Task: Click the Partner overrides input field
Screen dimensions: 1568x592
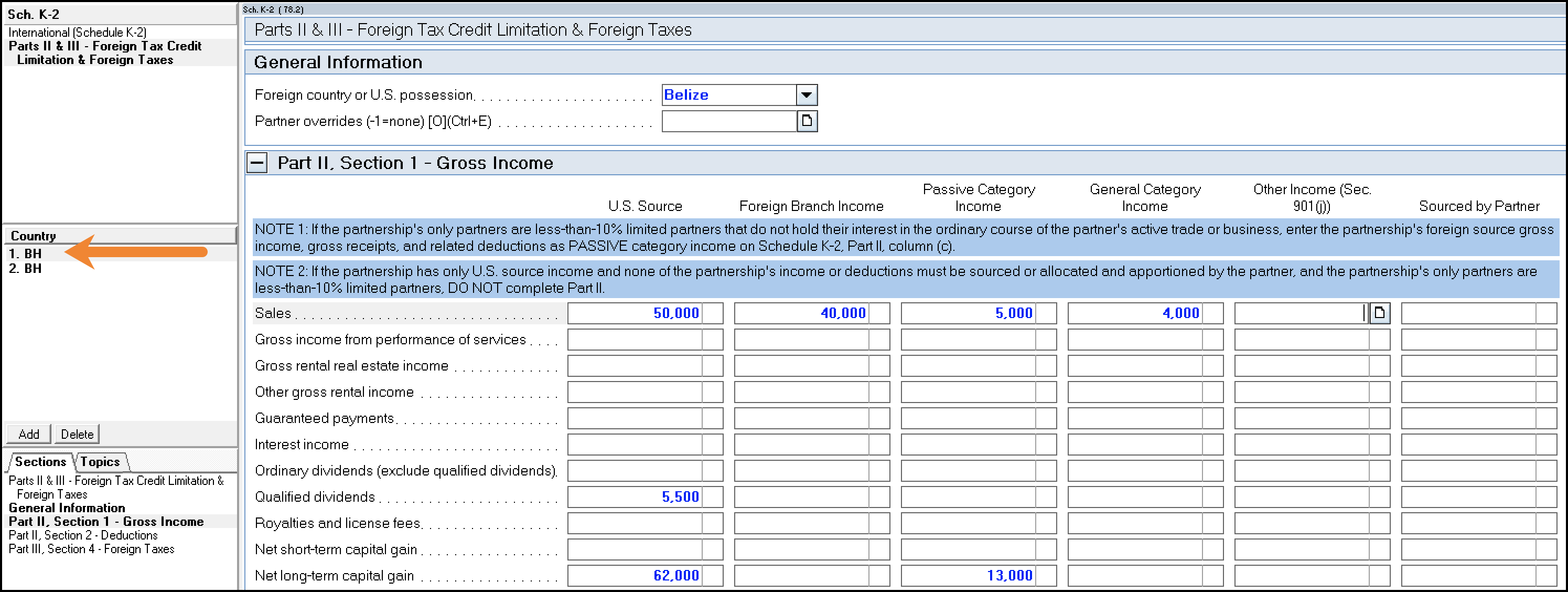Action: pyautogui.click(x=729, y=121)
